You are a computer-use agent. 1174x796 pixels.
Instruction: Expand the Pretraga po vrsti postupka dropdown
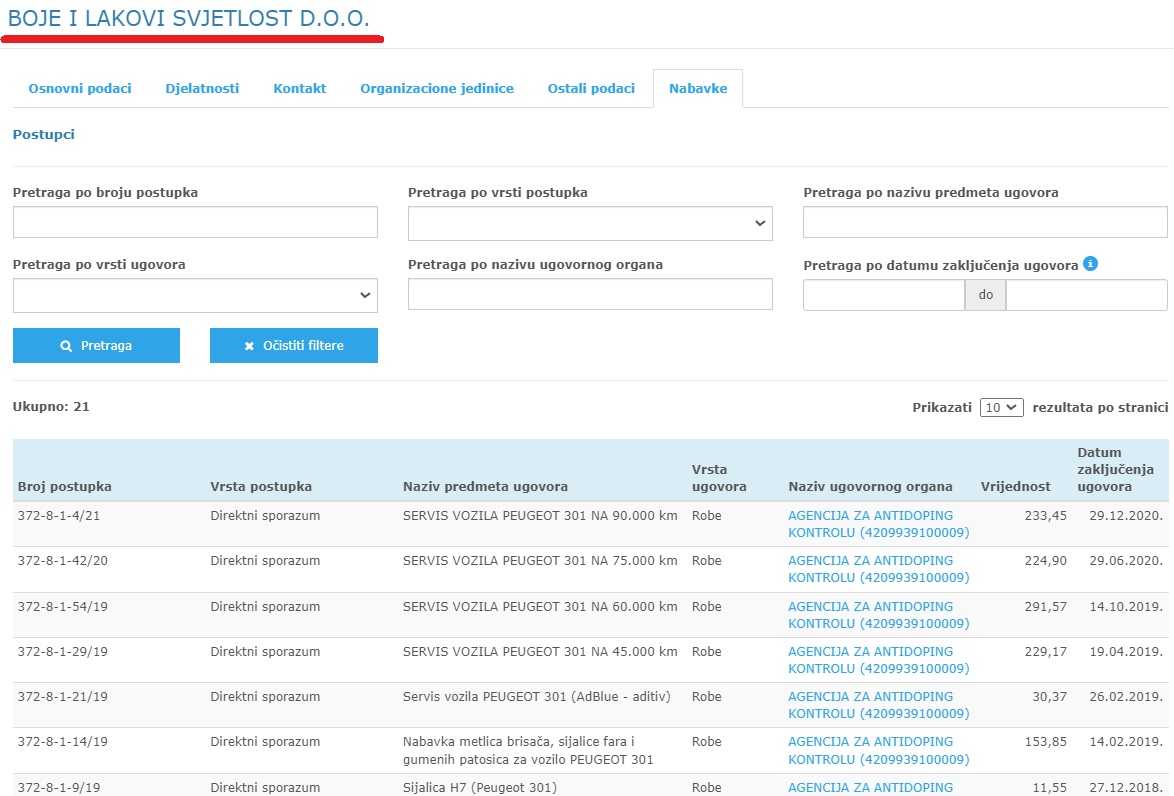point(590,224)
